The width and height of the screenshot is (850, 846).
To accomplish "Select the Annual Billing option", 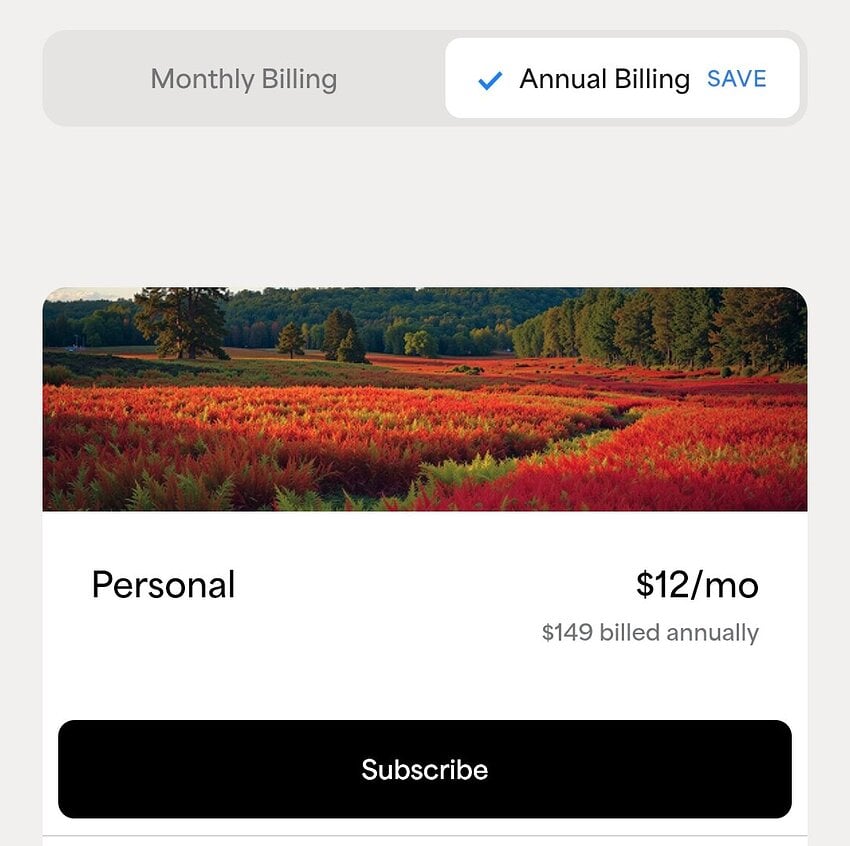I will 604,79.
